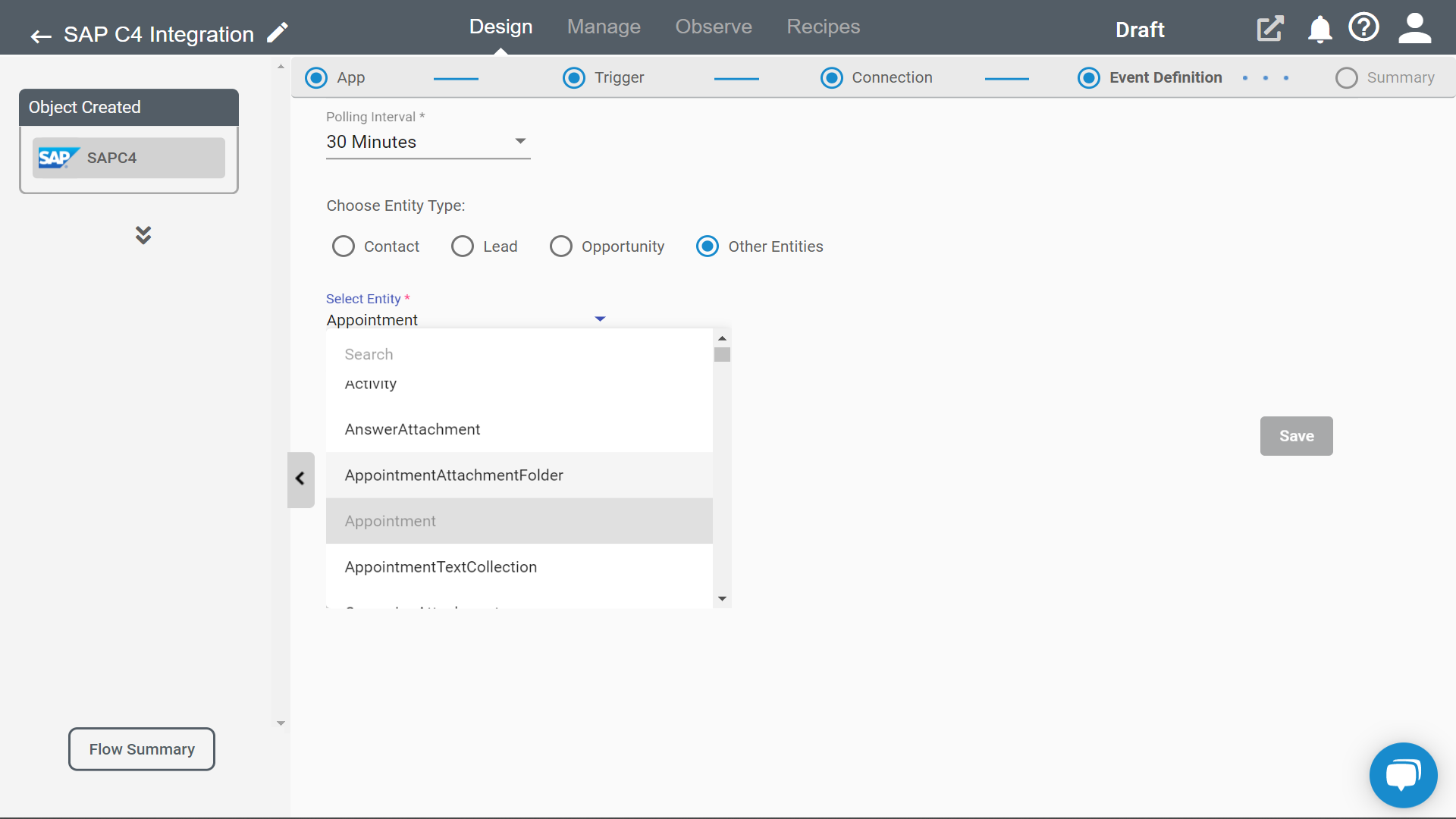
Task: Click the SAP C4 Integration title
Action: (x=158, y=34)
